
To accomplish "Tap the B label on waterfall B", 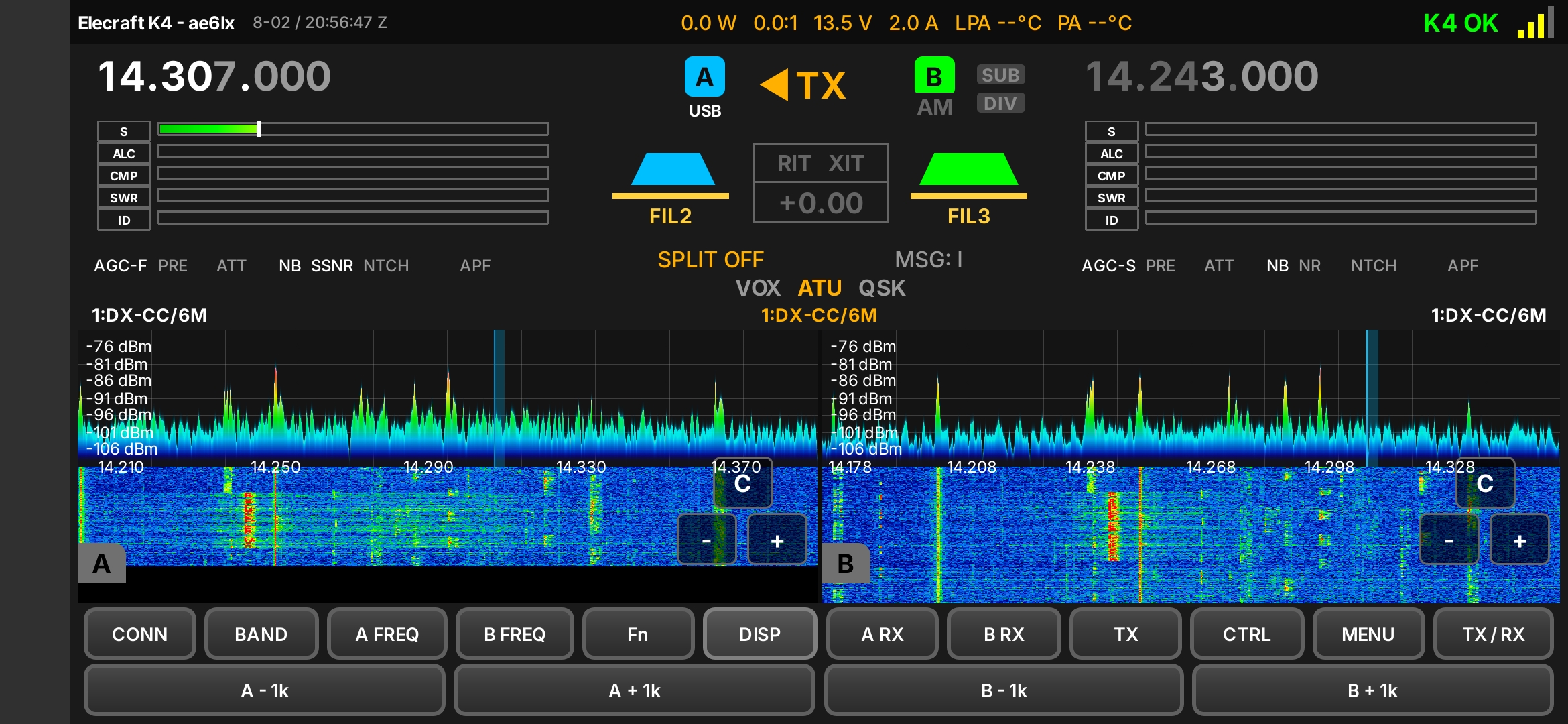I will coord(846,564).
